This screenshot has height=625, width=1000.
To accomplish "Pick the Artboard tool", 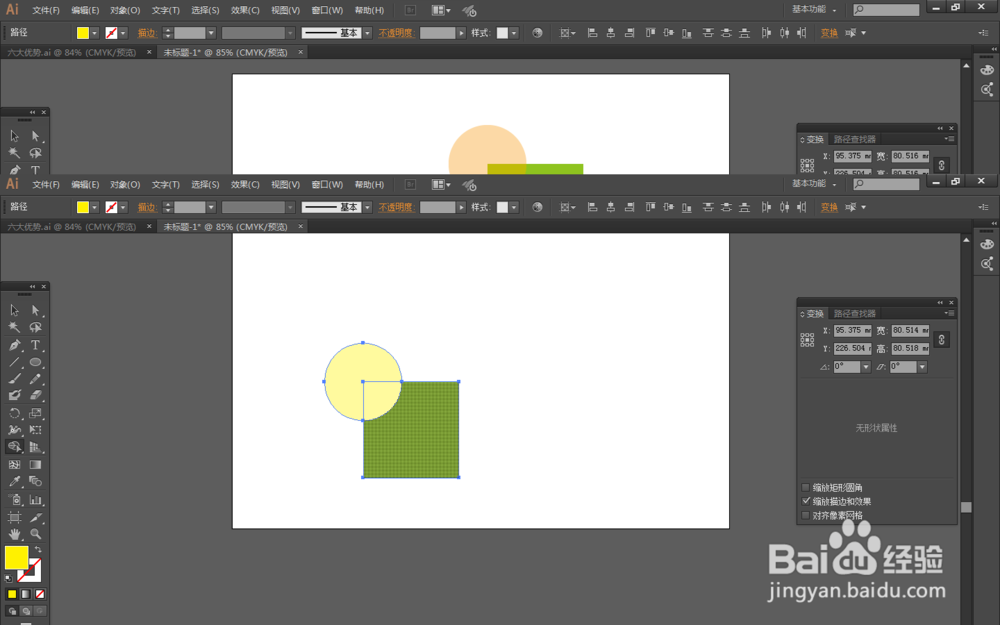I will point(14,517).
